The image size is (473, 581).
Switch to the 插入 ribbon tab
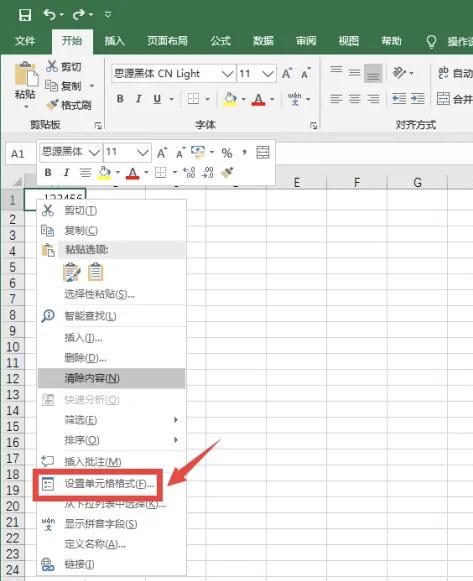[114, 41]
